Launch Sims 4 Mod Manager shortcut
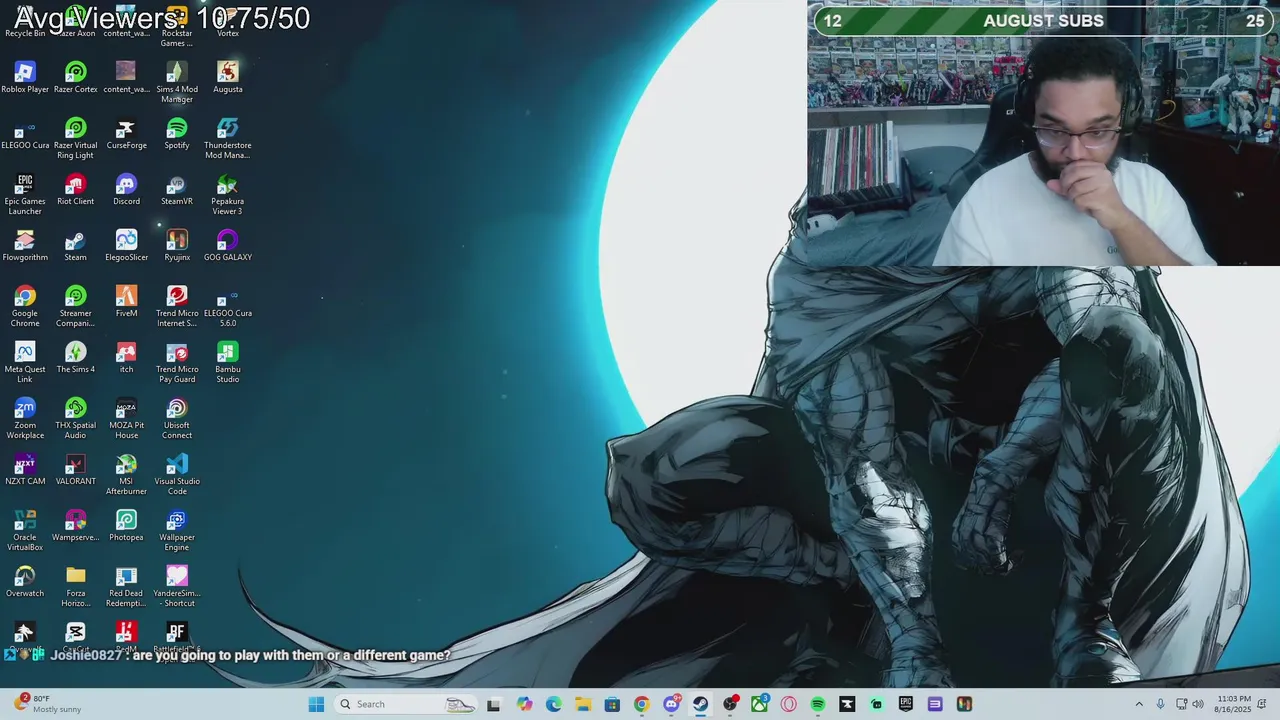 click(177, 82)
